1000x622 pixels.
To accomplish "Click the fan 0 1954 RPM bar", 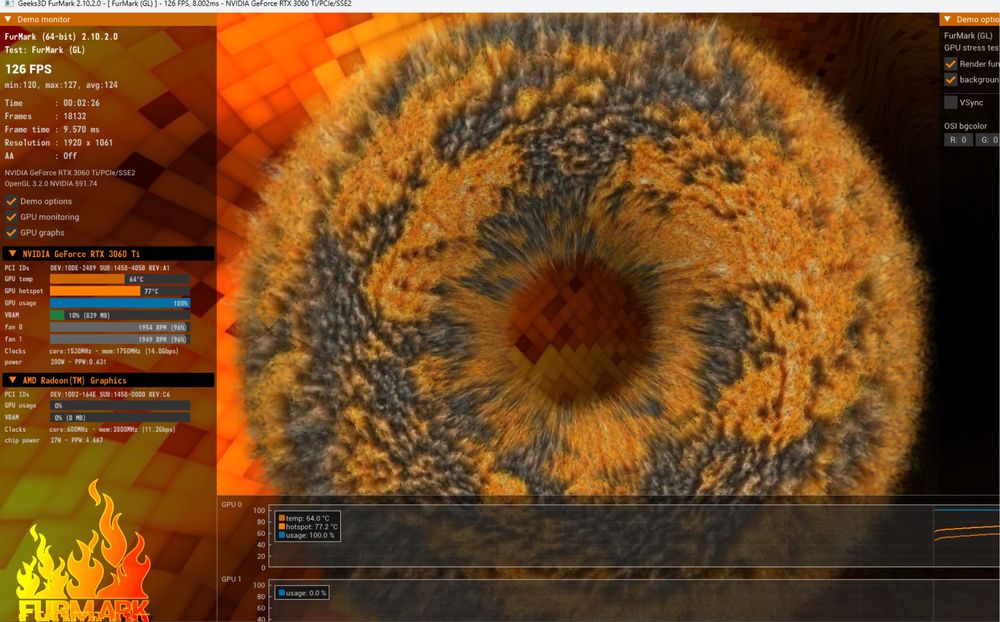I will click(120, 327).
